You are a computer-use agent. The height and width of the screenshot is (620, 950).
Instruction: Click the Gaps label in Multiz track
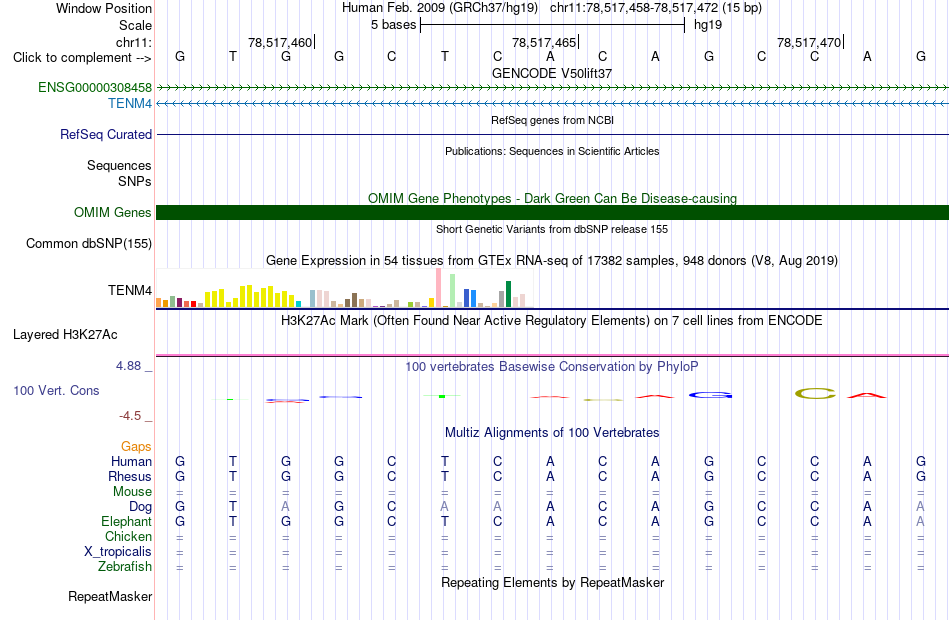click(136, 447)
